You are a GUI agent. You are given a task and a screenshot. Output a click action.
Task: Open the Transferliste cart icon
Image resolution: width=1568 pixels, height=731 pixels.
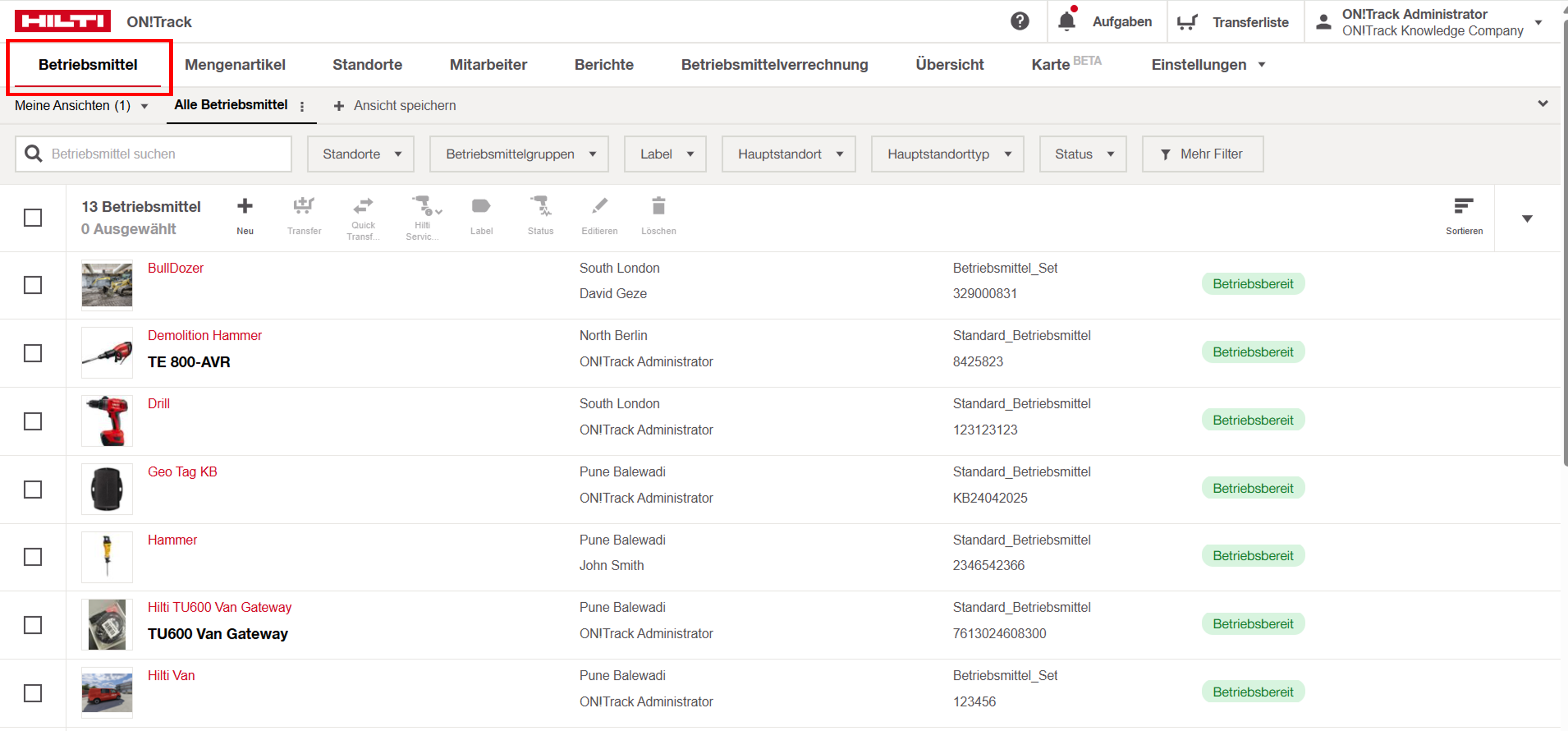point(1187,22)
